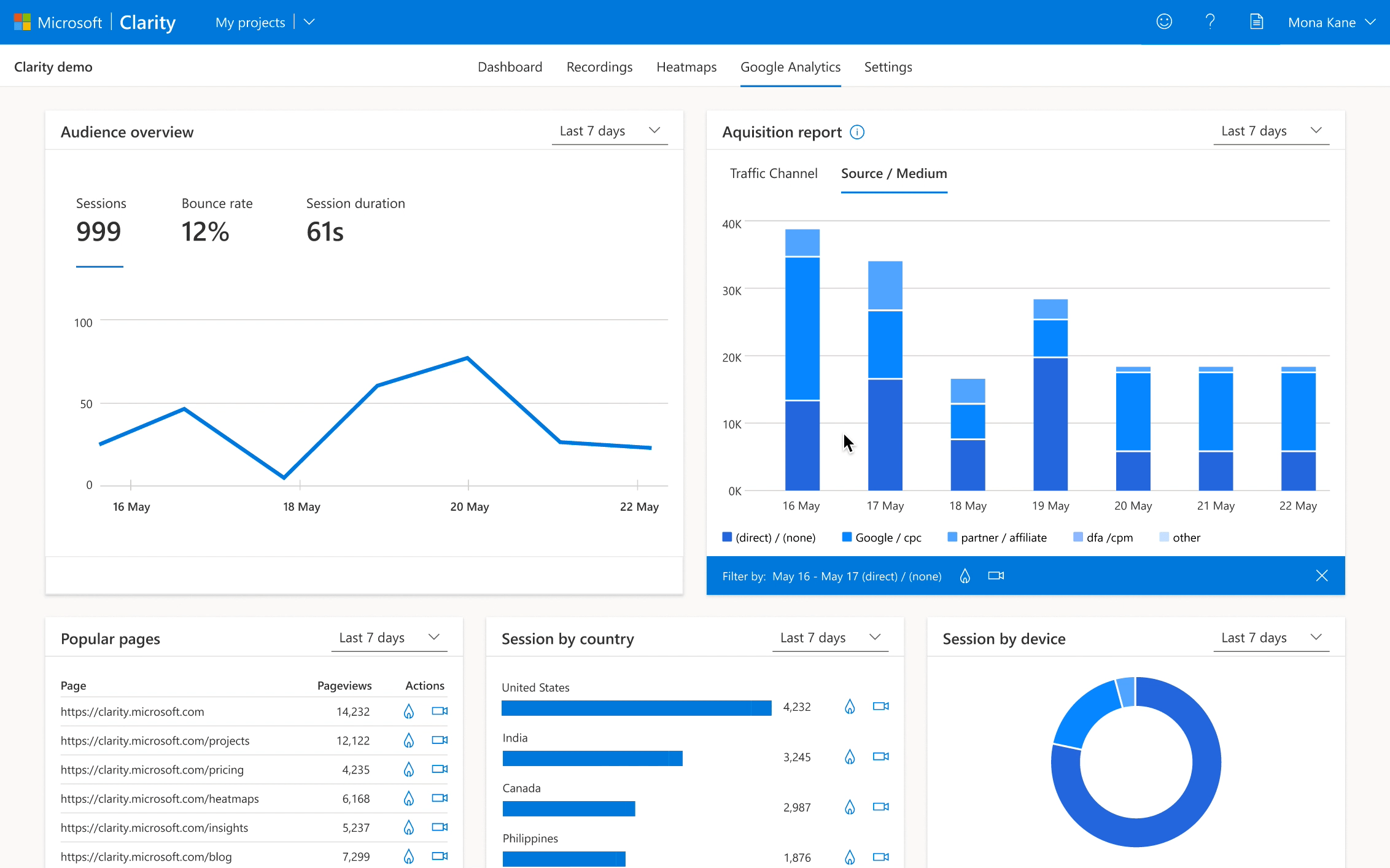View recordings for India sessions

tap(881, 756)
